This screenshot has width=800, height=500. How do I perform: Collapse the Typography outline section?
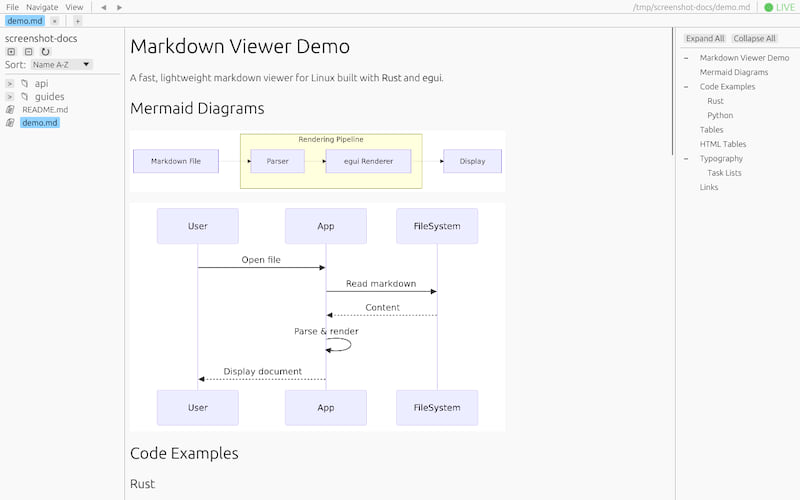coord(686,159)
